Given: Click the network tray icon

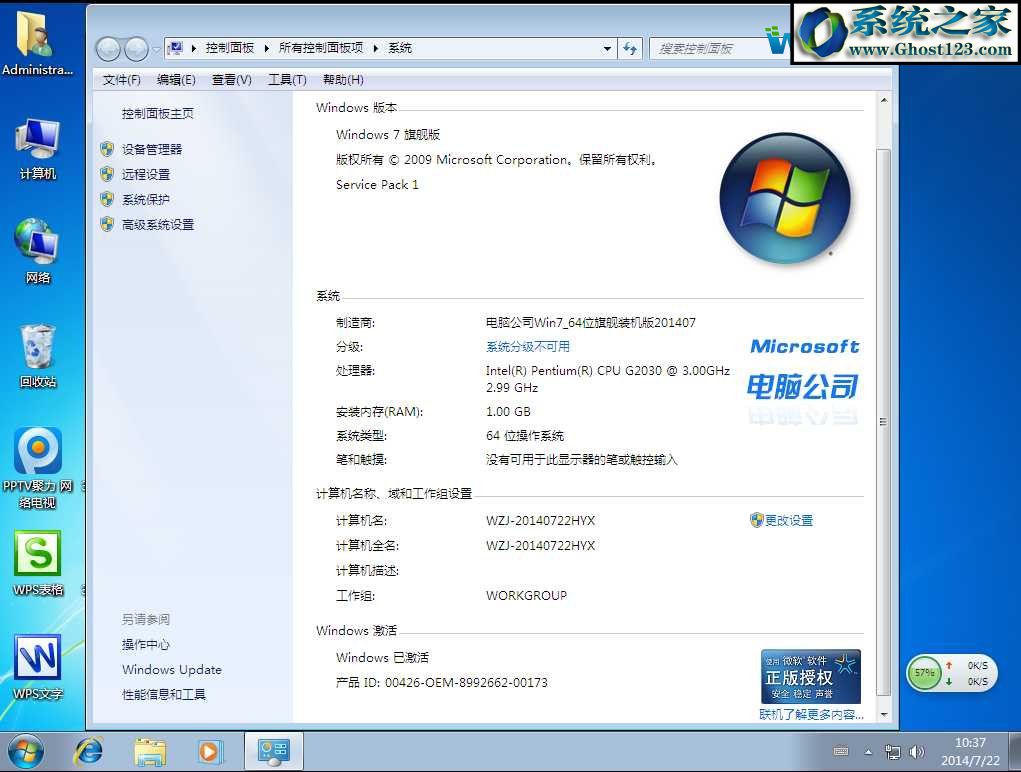Looking at the screenshot, I should pos(893,752).
